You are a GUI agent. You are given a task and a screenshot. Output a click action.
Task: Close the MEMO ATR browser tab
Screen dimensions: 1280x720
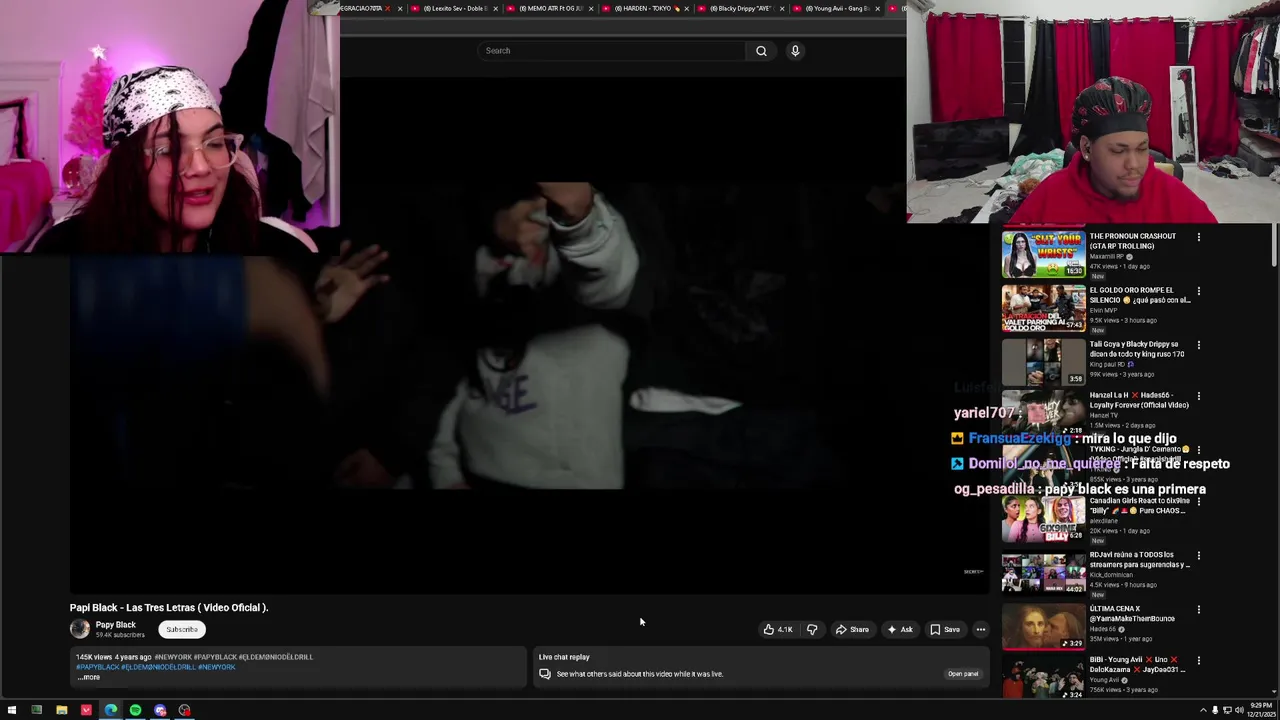click(x=591, y=9)
